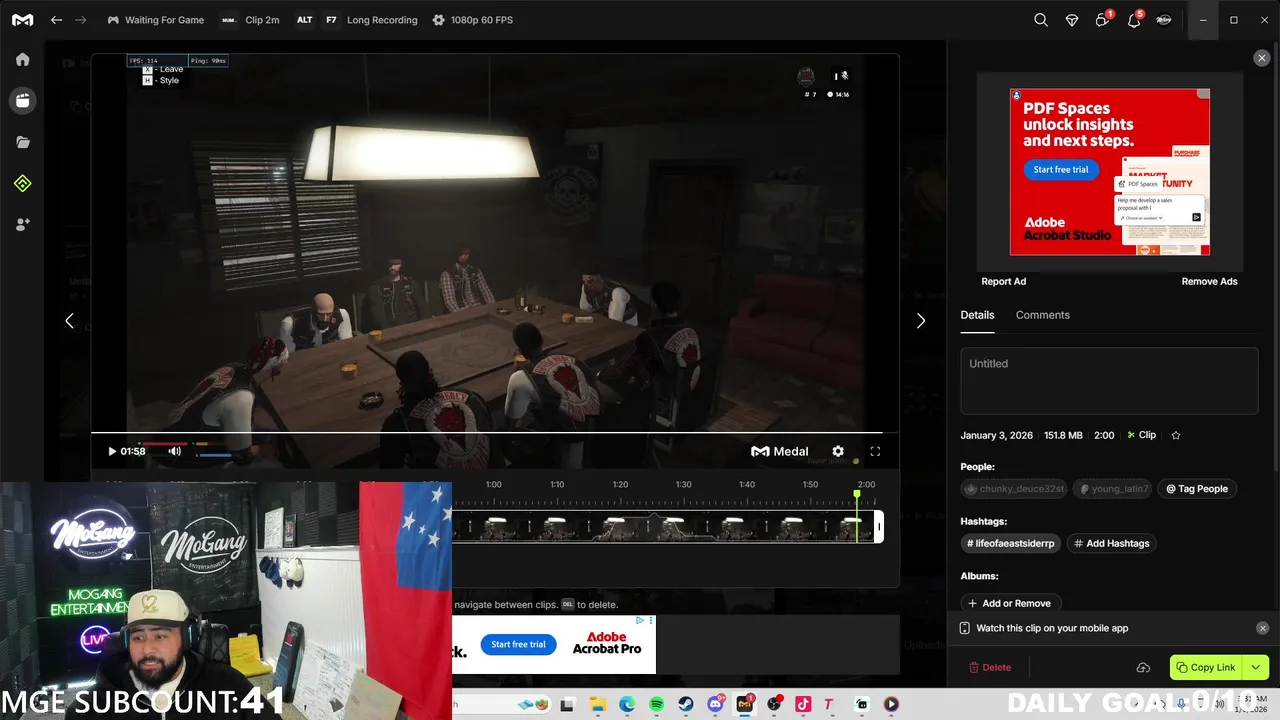The height and width of the screenshot is (720, 1280).
Task: Click the Clip 2m hotkey button
Action: pyautogui.click(x=250, y=20)
